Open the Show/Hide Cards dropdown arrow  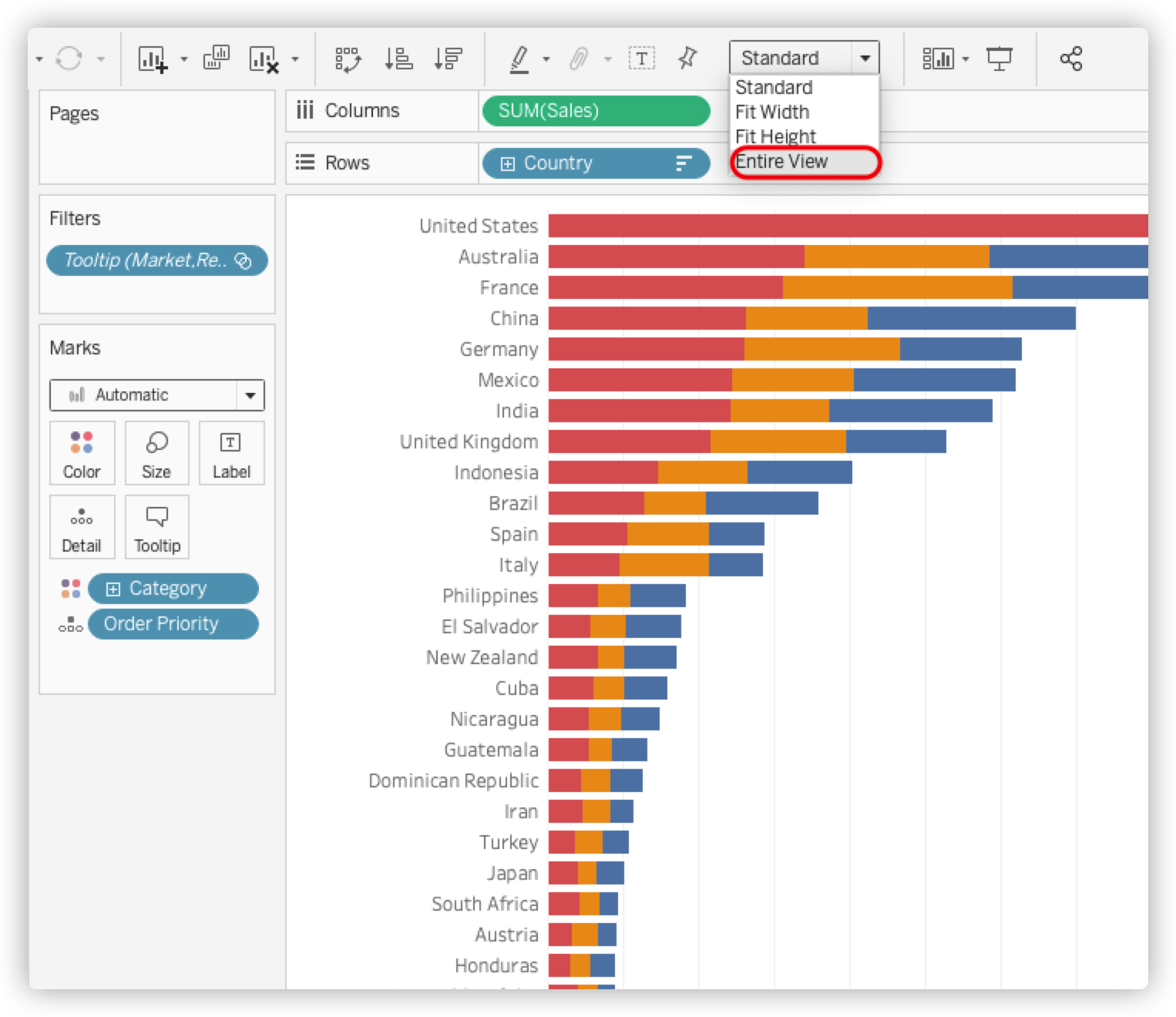point(966,59)
